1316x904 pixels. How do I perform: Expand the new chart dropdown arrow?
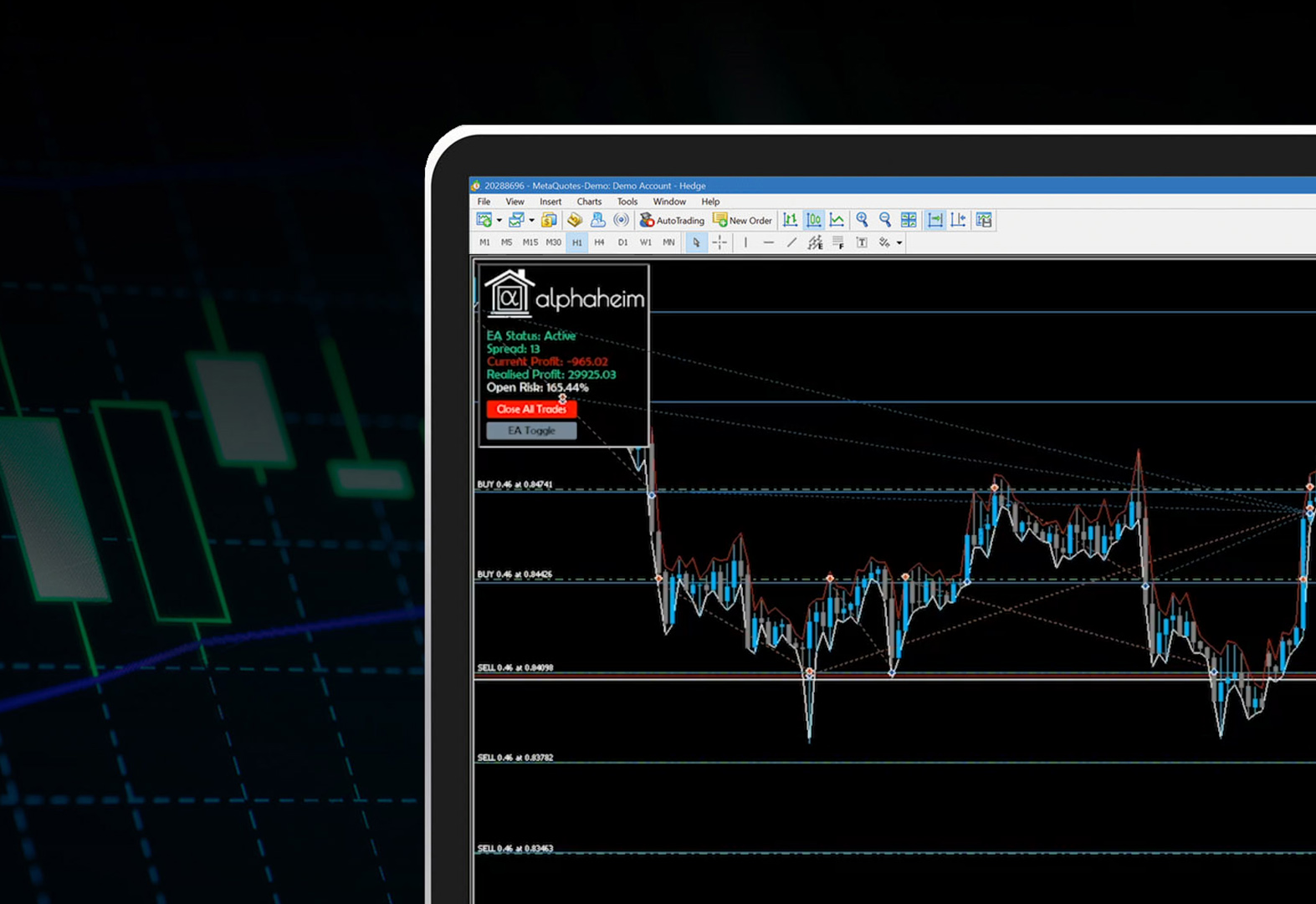(499, 221)
